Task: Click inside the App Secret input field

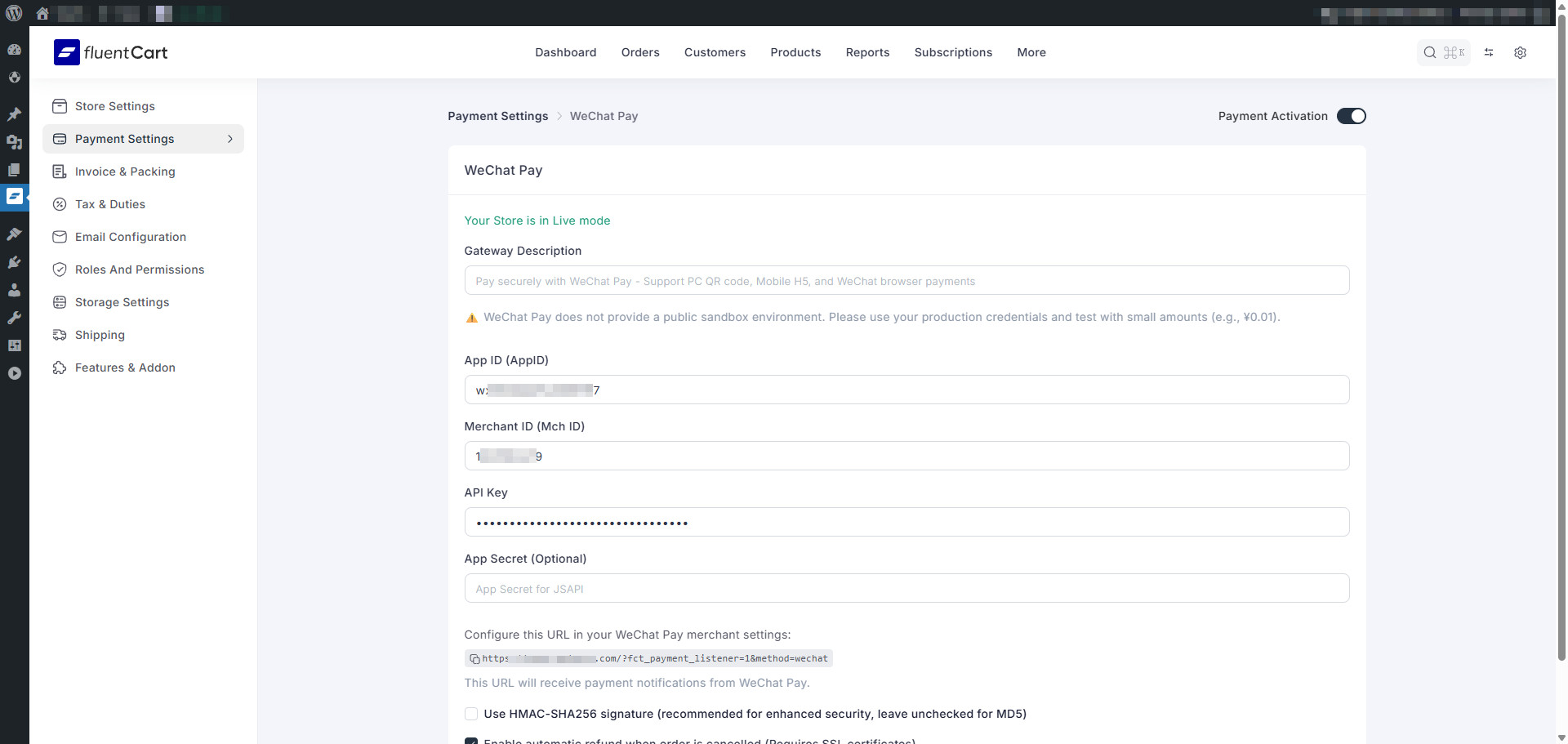Action: point(906,588)
